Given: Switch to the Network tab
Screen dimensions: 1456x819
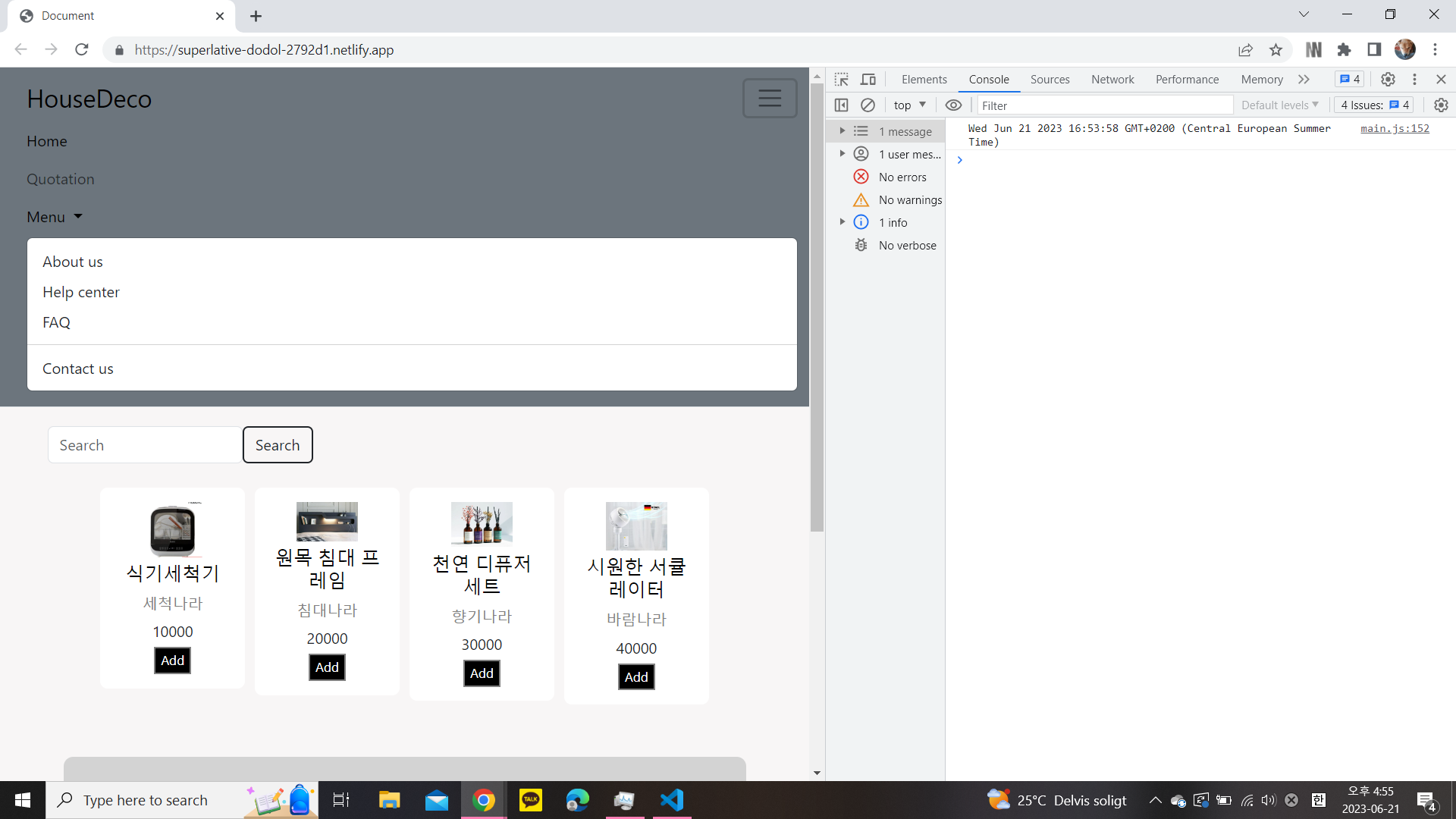Looking at the screenshot, I should (1112, 79).
